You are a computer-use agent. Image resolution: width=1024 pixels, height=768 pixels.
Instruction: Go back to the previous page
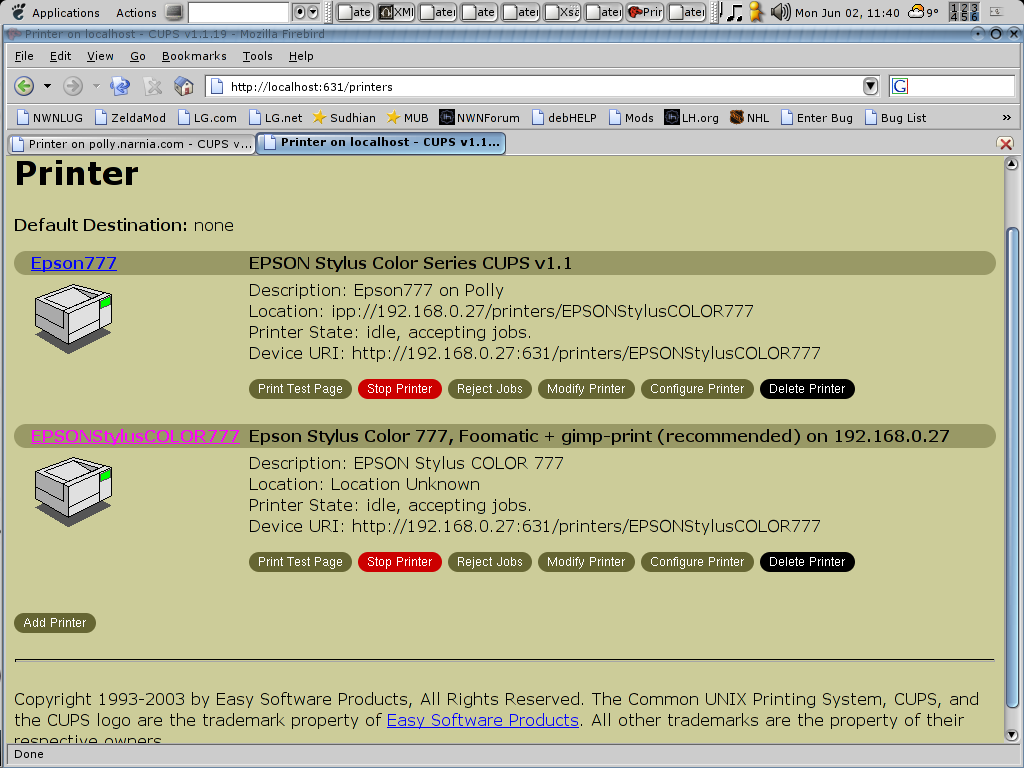pyautogui.click(x=24, y=86)
